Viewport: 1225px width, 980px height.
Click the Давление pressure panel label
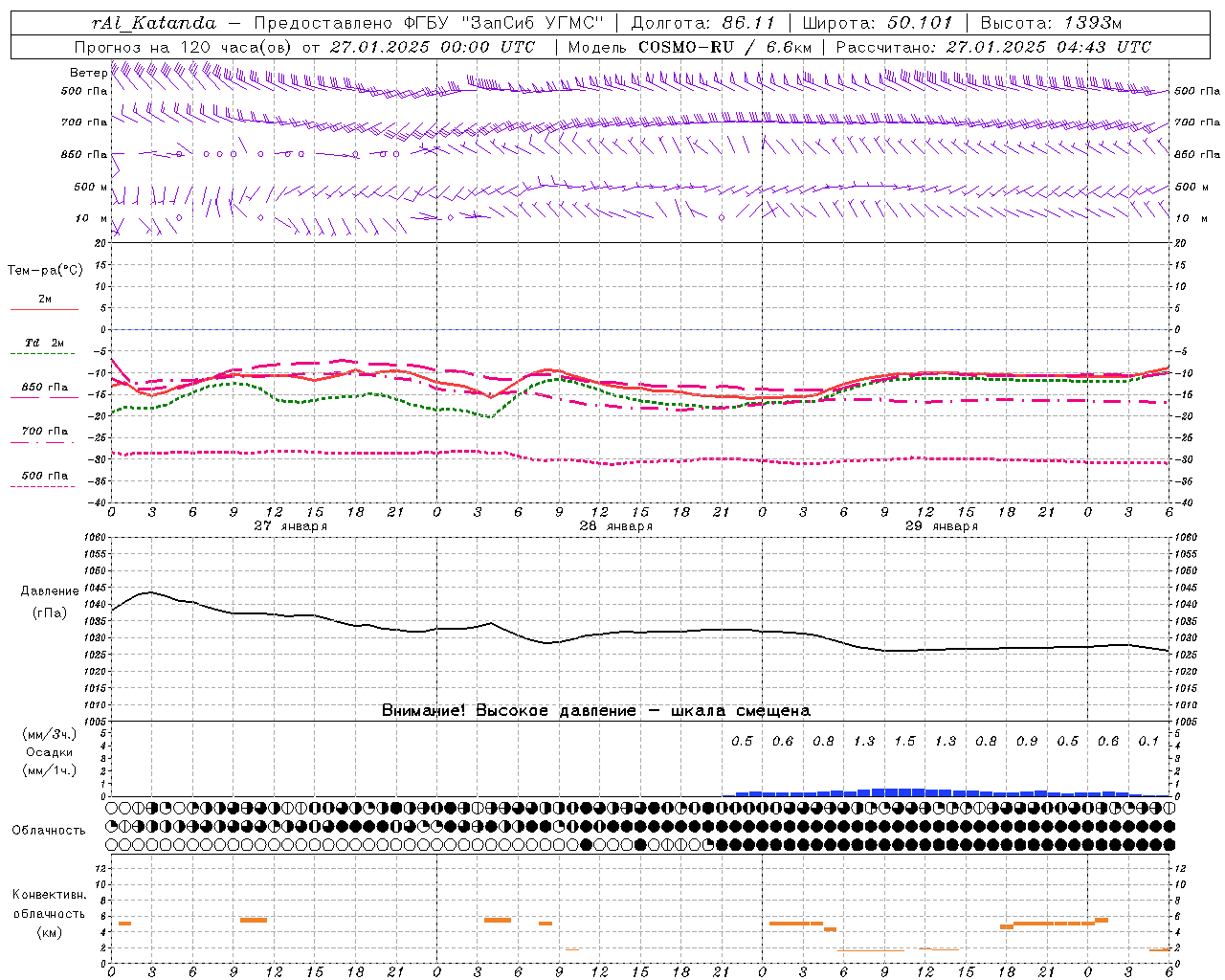(x=50, y=591)
